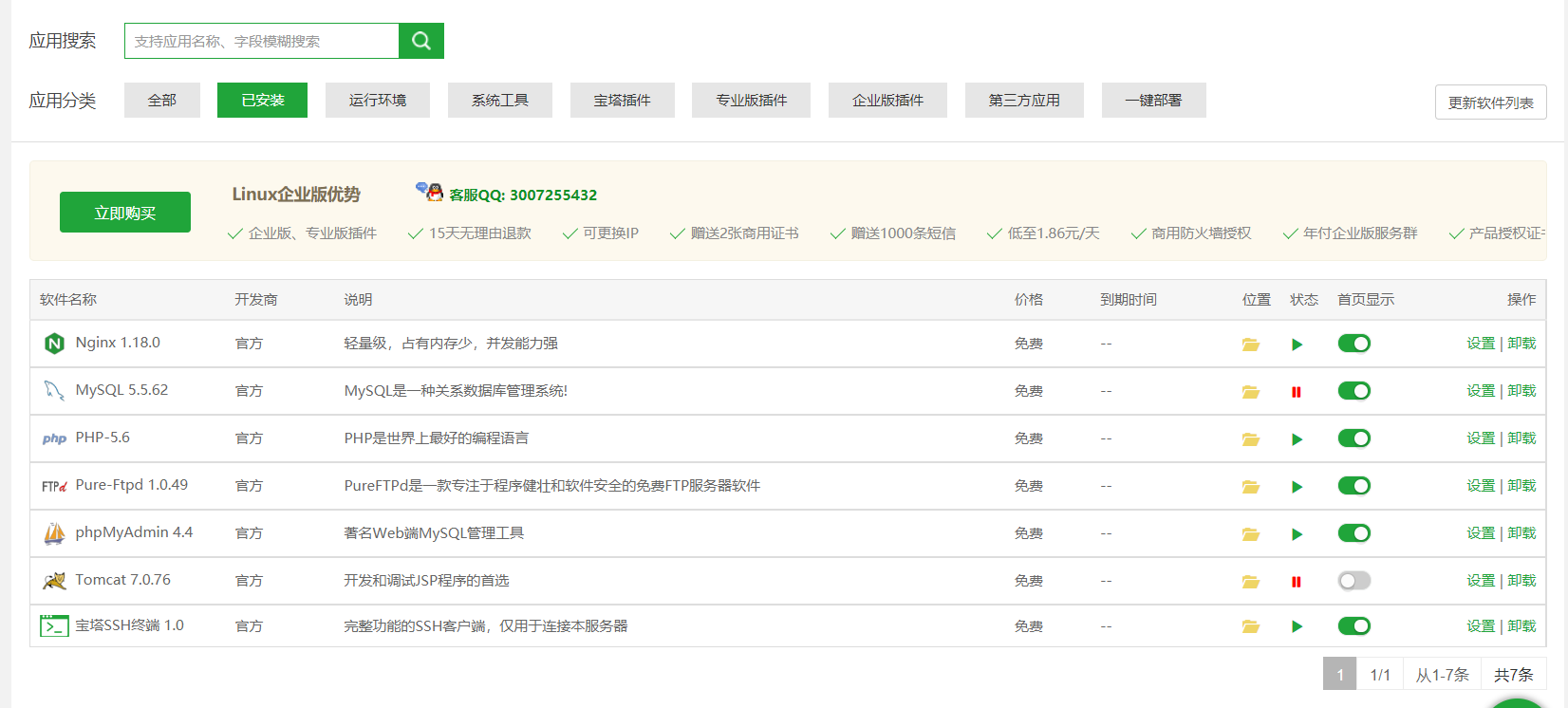Click the 宝塔SSH终端 terminal icon
The image size is (1568, 708).
pos(54,626)
